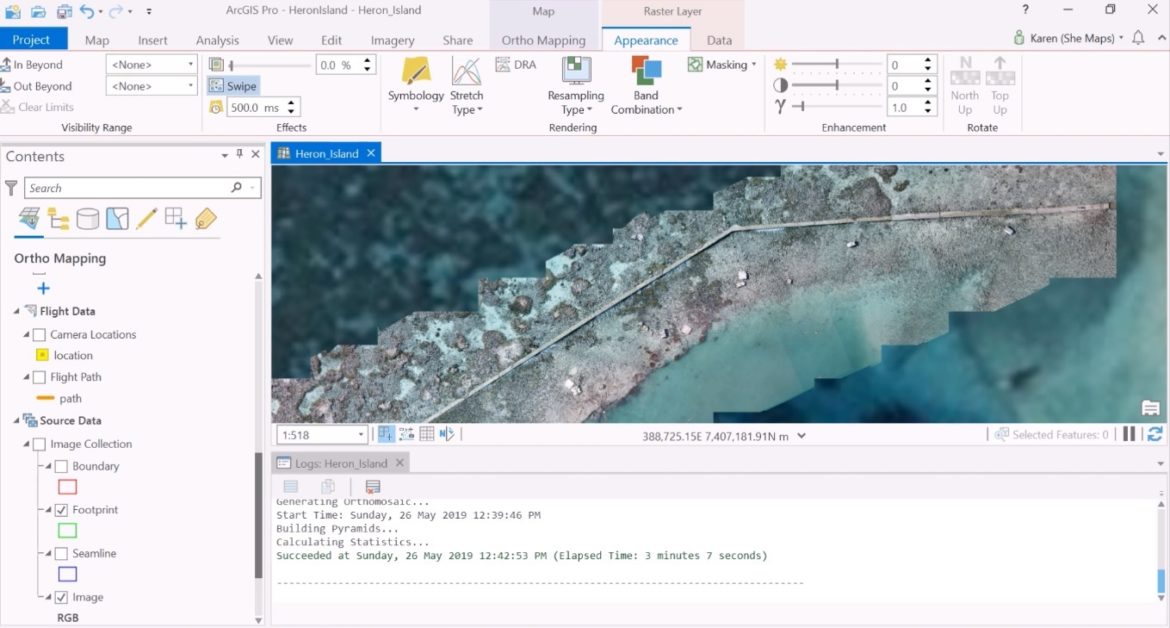
Task: Uncheck the Footprint layer checkbox
Action: point(62,510)
